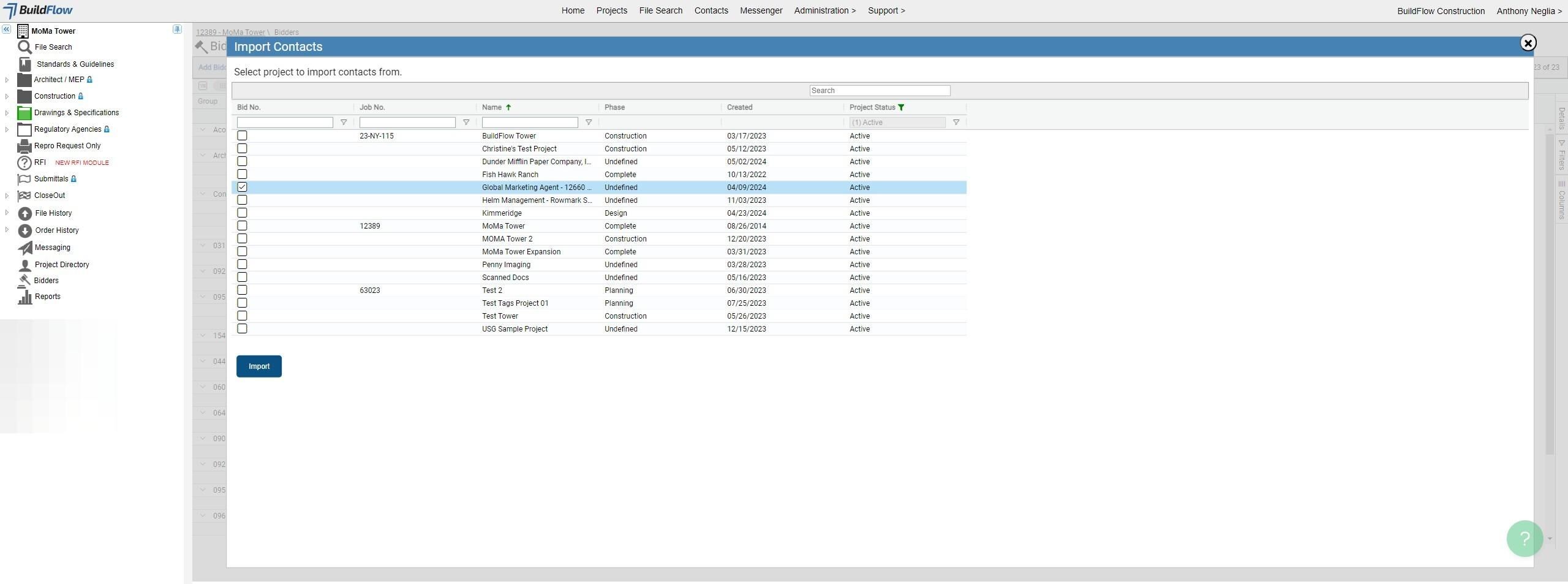The width and height of the screenshot is (1568, 584).
Task: Open File Search in top navigation
Action: tap(660, 11)
